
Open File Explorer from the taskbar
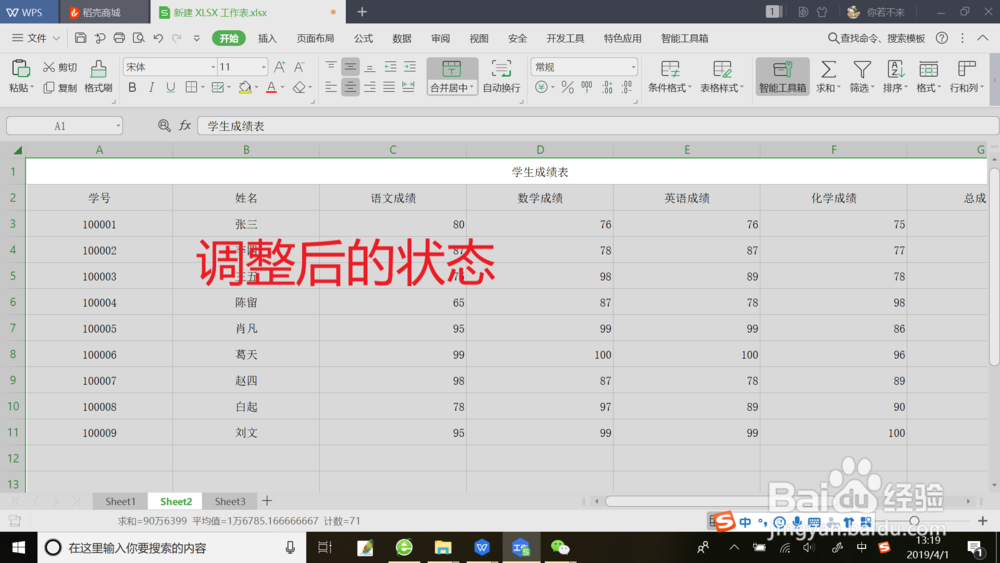pyautogui.click(x=443, y=547)
